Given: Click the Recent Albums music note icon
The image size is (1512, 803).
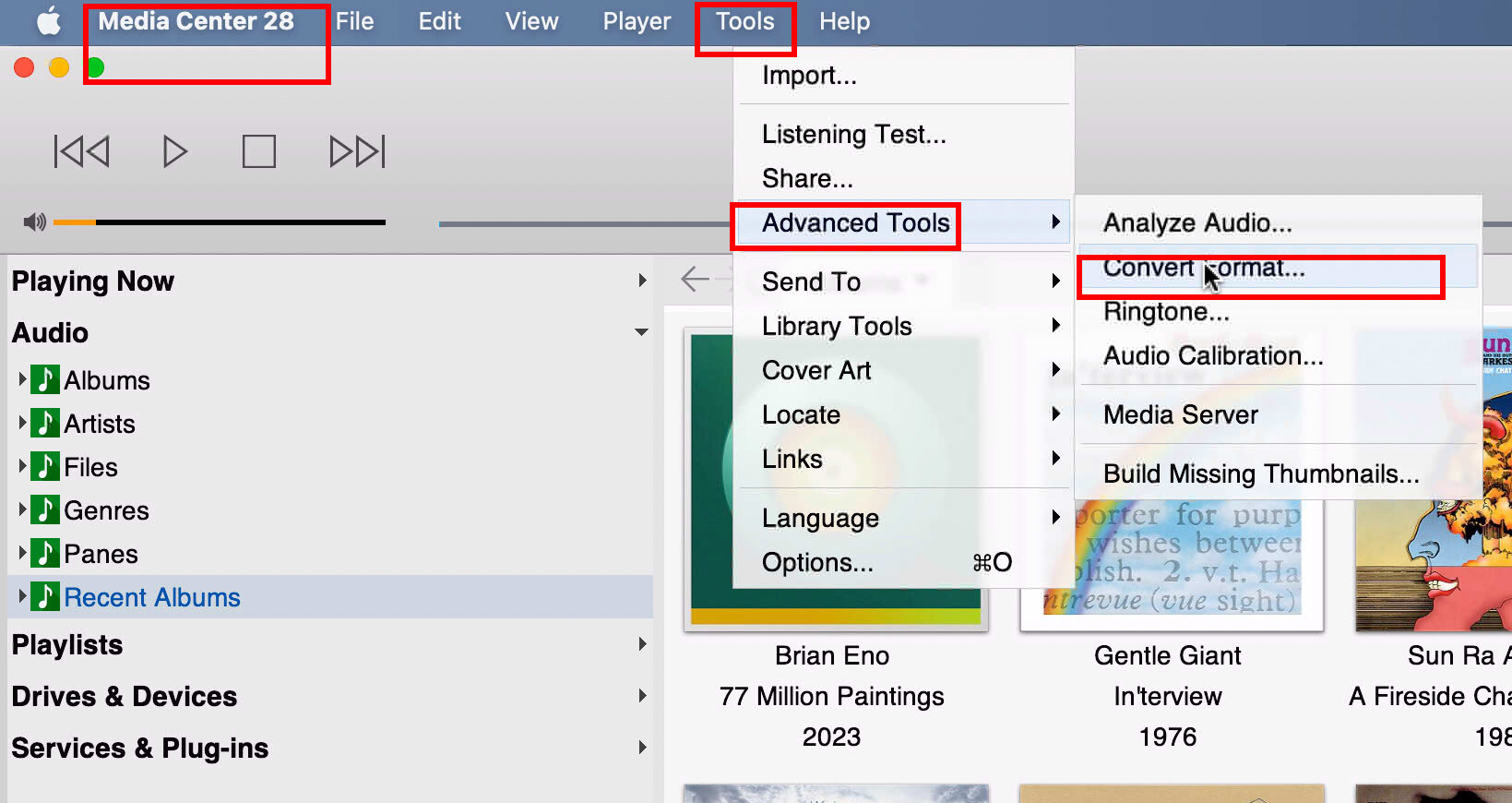Looking at the screenshot, I should [x=45, y=596].
